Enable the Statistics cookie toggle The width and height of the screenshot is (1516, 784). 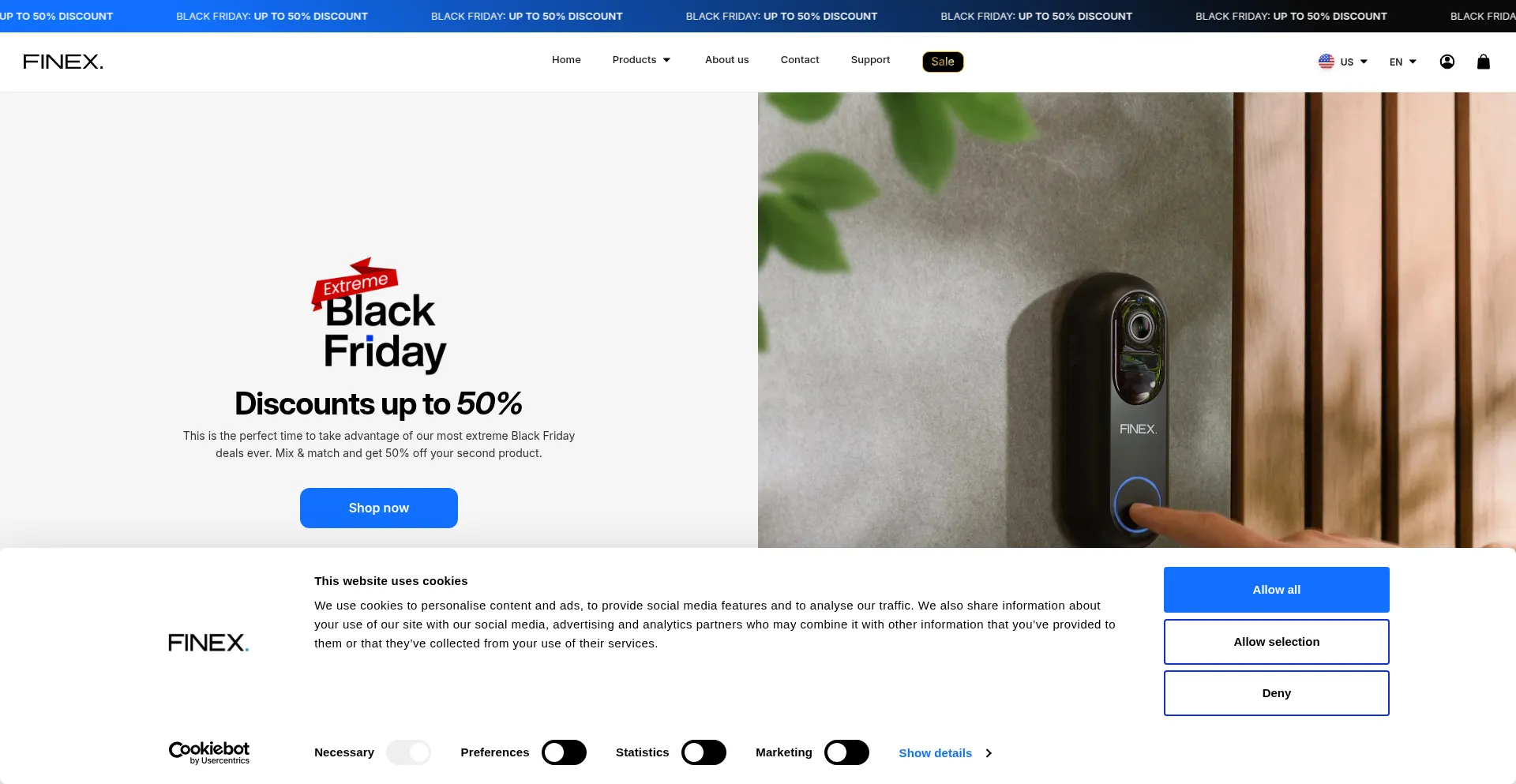704,752
